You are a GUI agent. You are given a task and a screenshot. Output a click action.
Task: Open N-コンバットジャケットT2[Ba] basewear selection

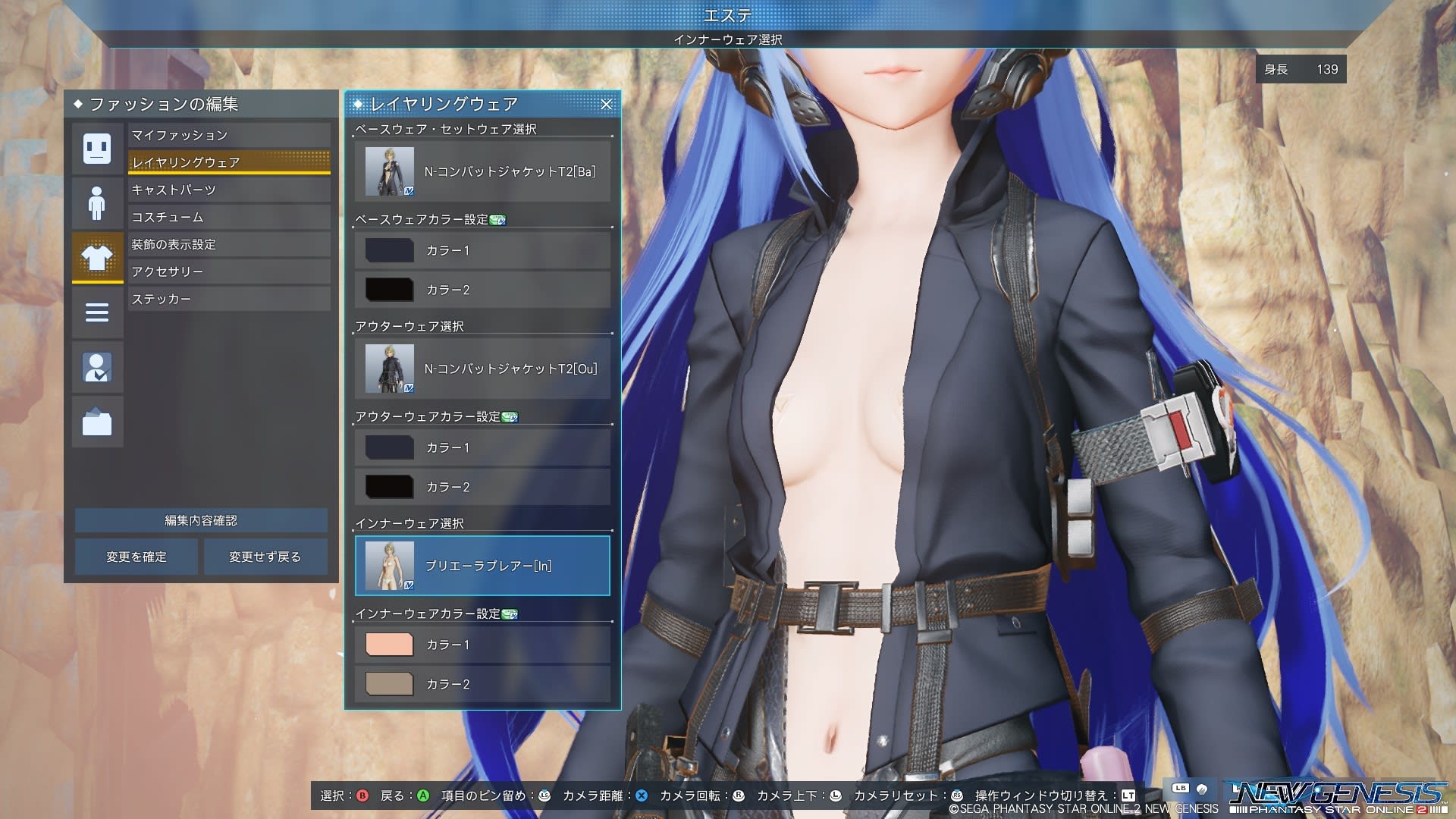482,171
